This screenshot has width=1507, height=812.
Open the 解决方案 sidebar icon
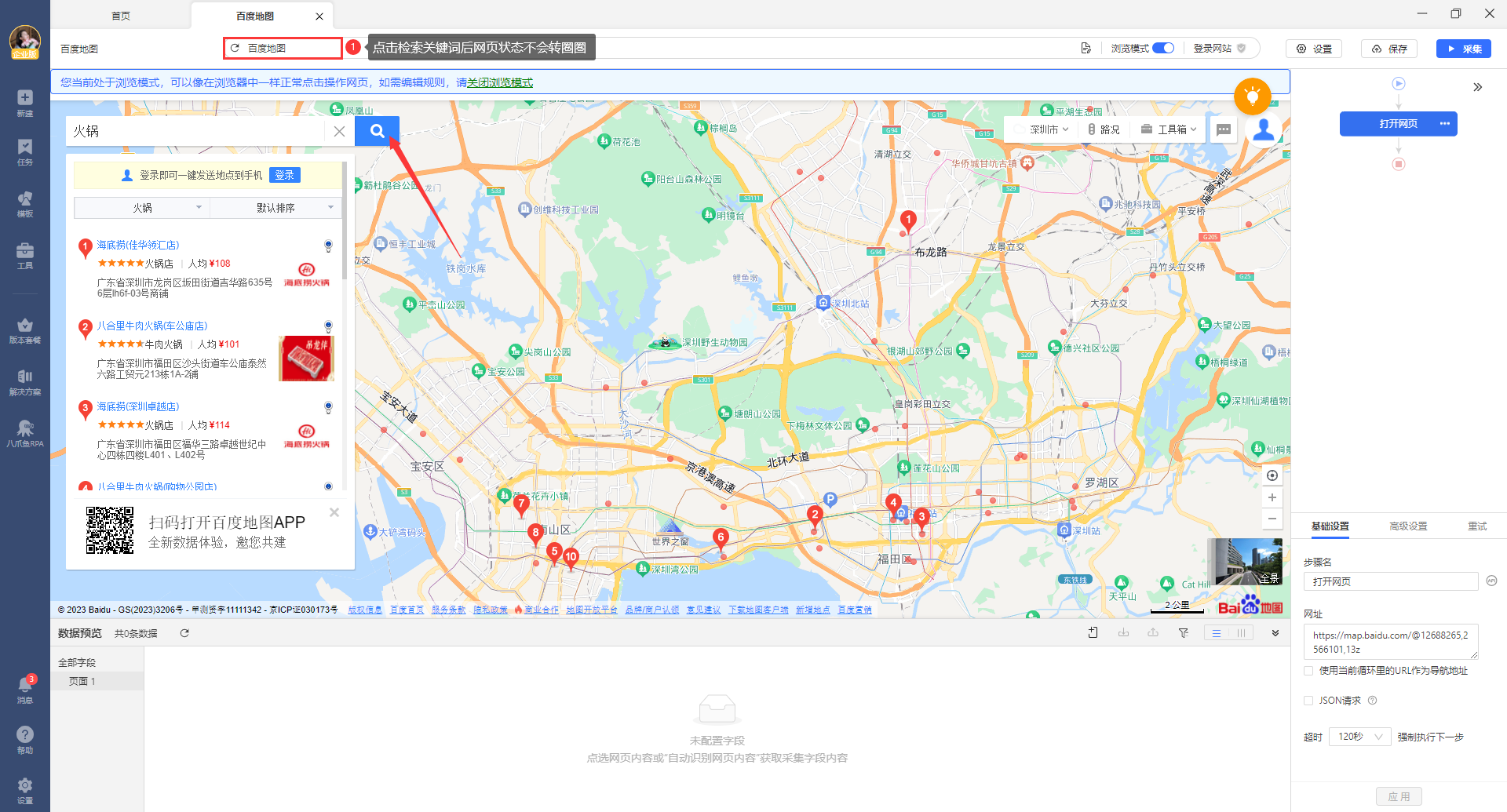click(x=25, y=383)
